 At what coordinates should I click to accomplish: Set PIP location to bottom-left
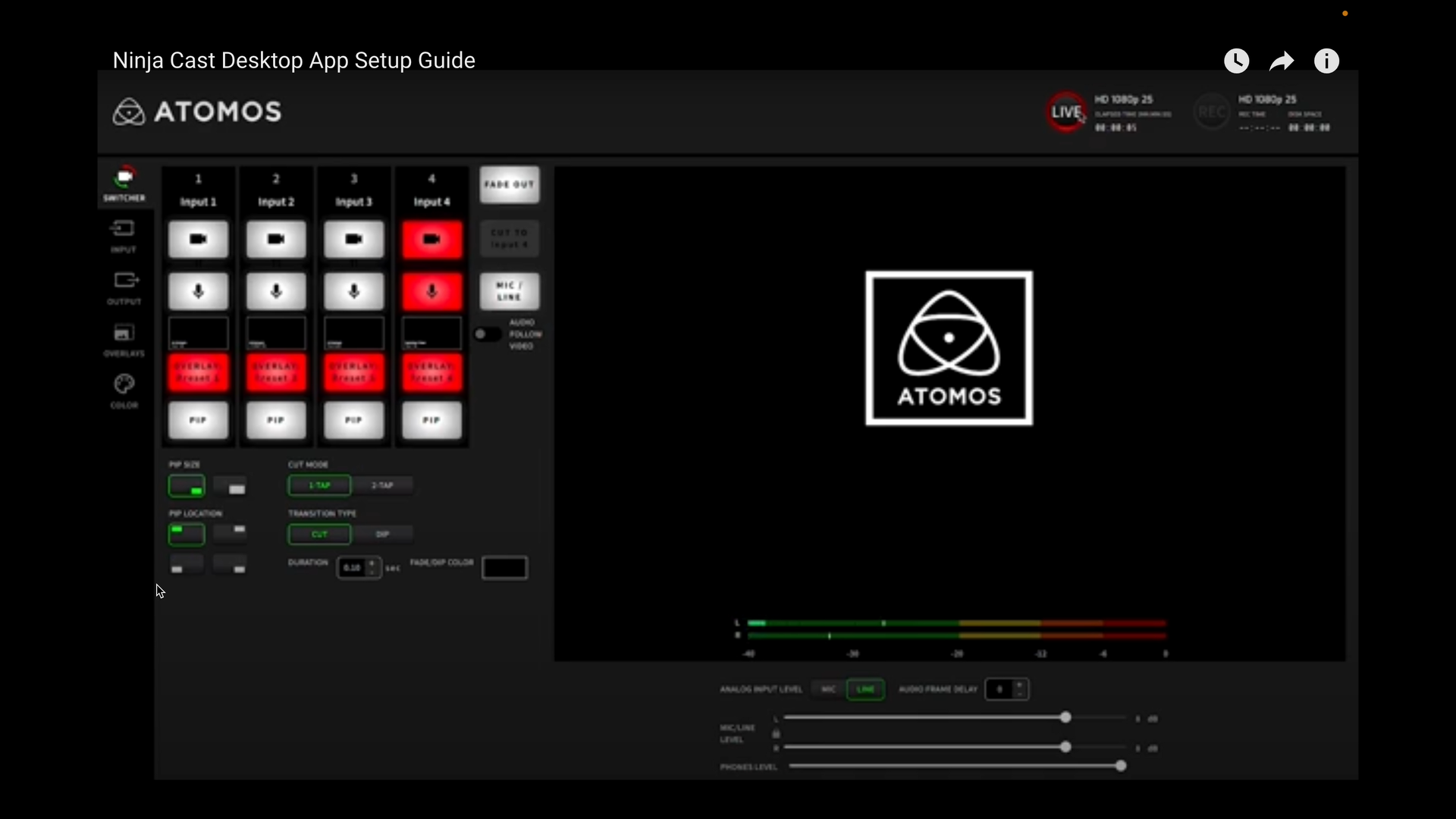[187, 564]
